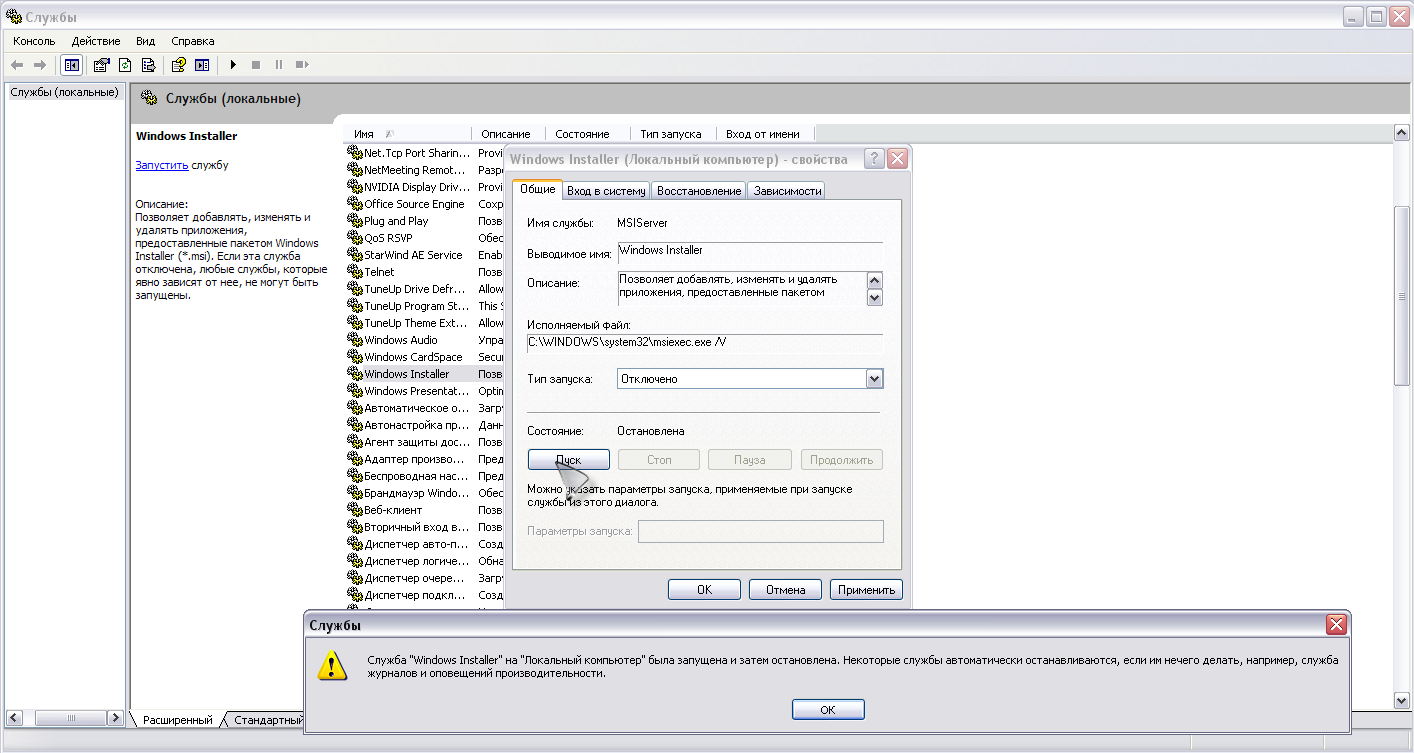Viewport: 1414px width, 753px height.
Task: Click the Отмена button
Action: (785, 590)
